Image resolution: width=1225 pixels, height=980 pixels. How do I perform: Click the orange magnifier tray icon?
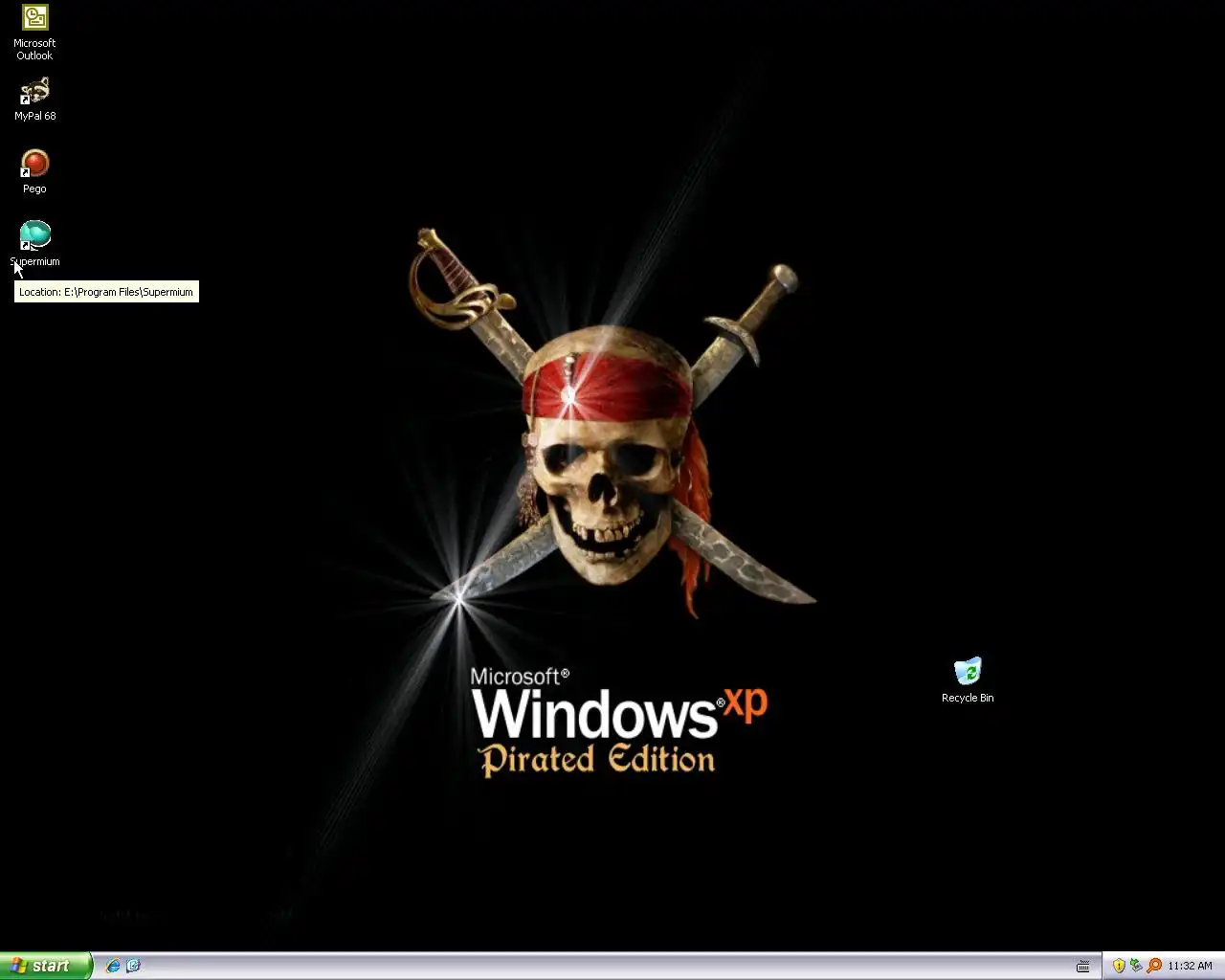pos(1154,966)
